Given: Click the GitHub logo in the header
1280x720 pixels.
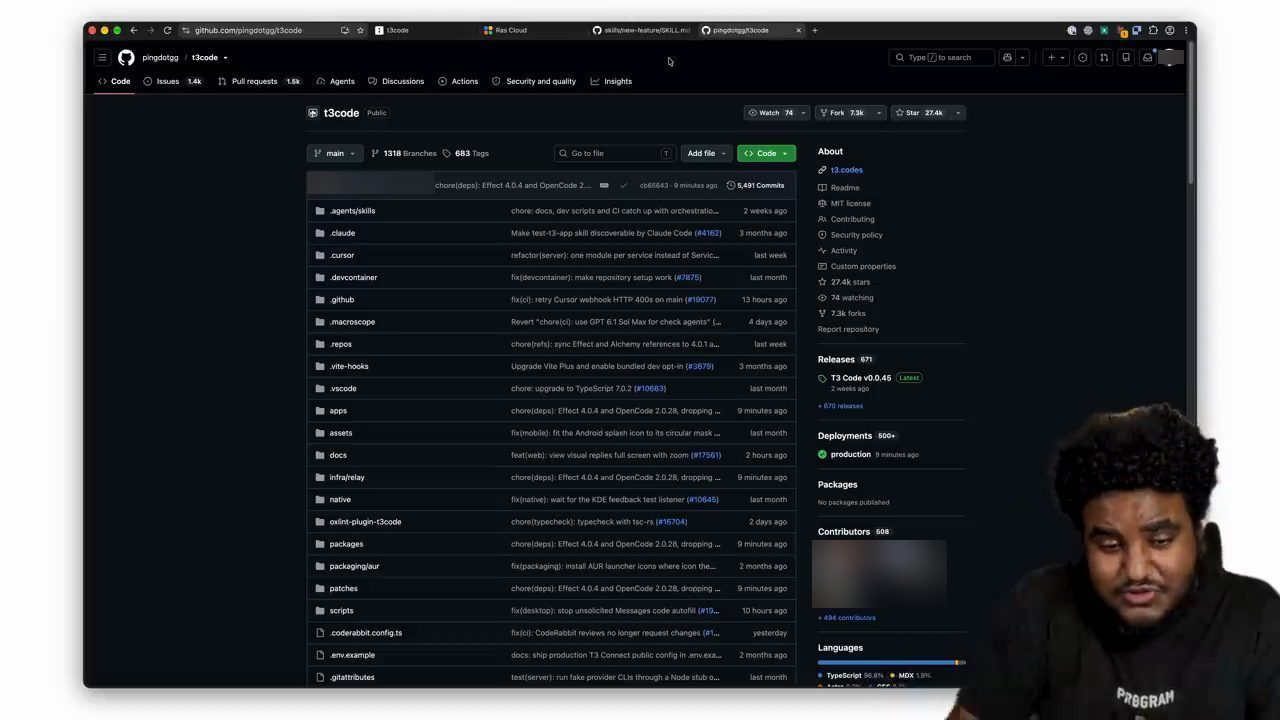Looking at the screenshot, I should tap(126, 57).
